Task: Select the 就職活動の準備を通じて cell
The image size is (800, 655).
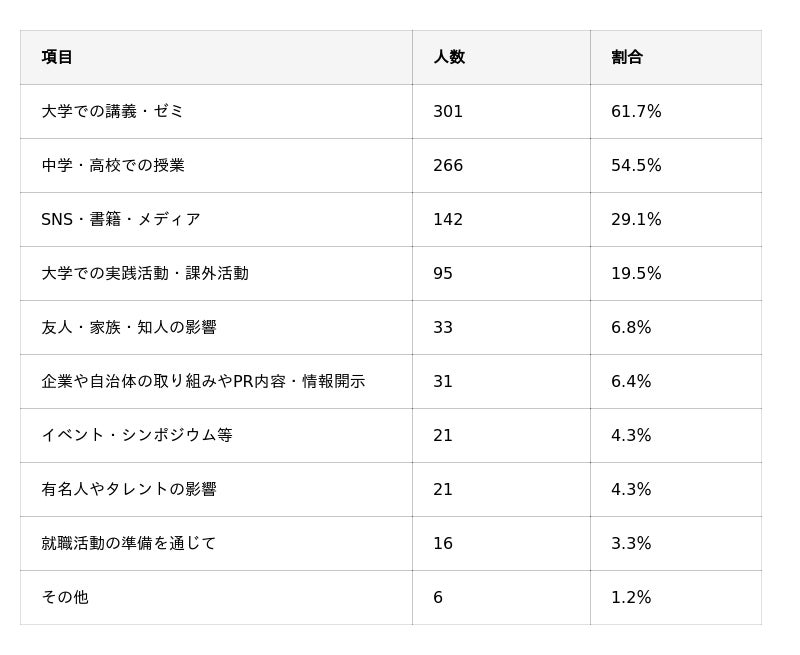Action: click(x=128, y=543)
